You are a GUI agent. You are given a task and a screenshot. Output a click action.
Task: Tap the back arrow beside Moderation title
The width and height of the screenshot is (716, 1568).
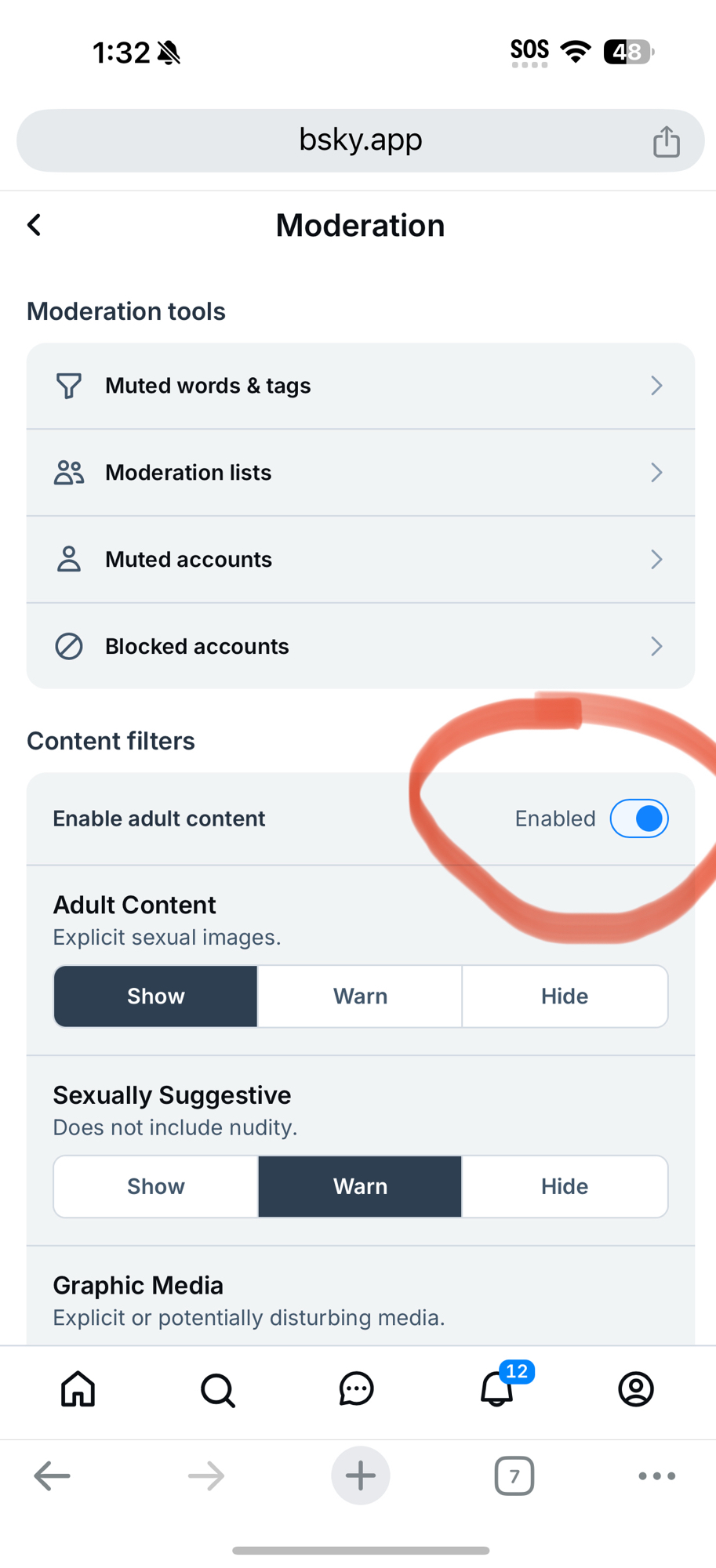coord(35,225)
